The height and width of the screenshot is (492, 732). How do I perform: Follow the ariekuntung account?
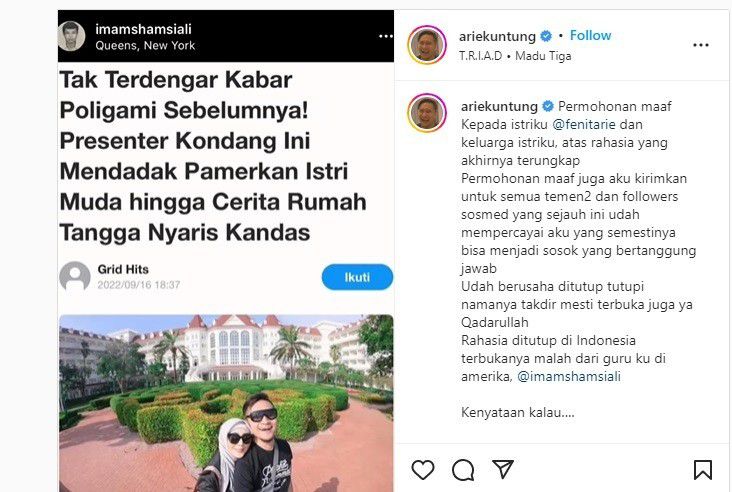pos(590,35)
